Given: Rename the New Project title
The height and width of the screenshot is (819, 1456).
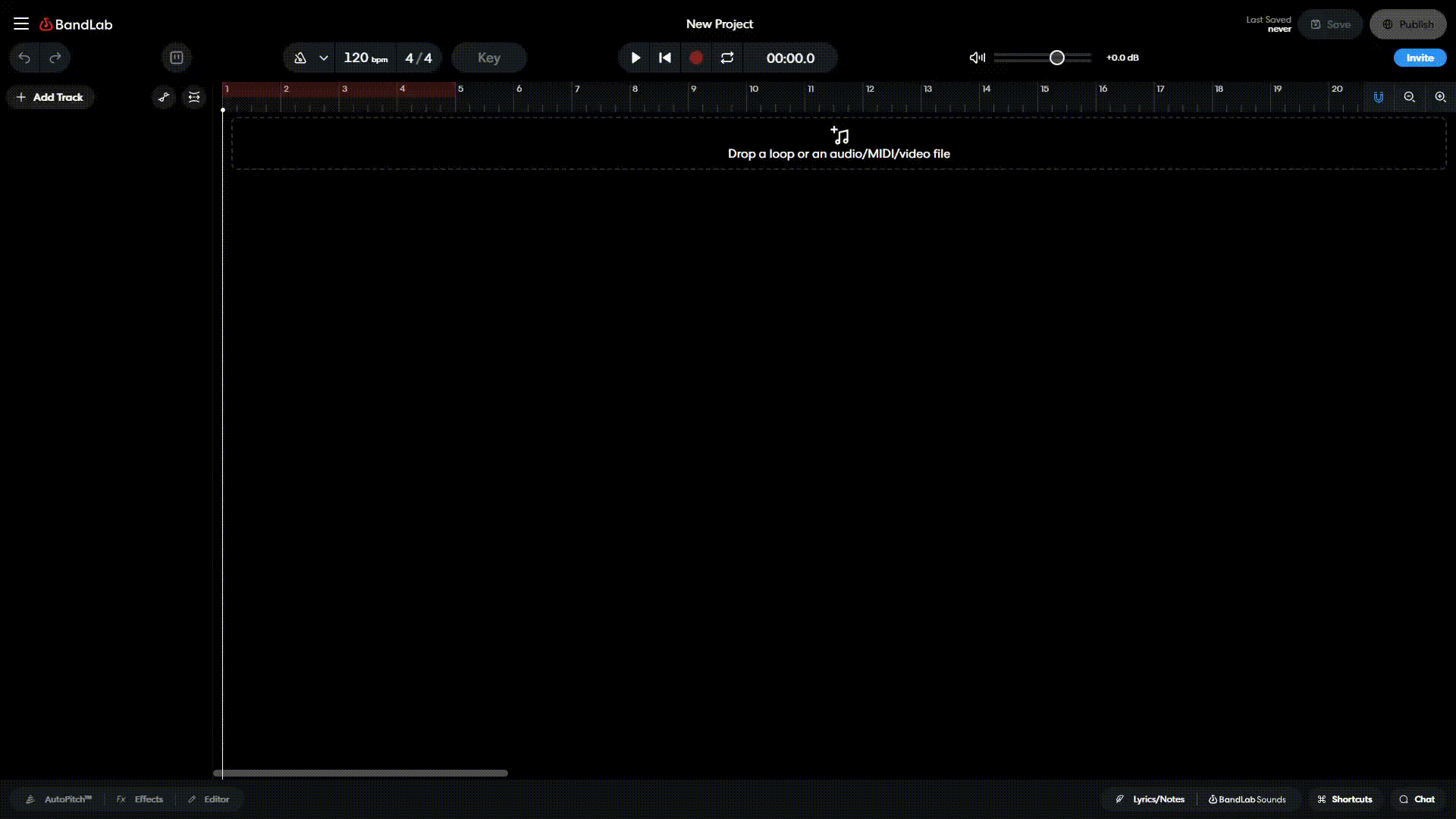Looking at the screenshot, I should coord(720,24).
